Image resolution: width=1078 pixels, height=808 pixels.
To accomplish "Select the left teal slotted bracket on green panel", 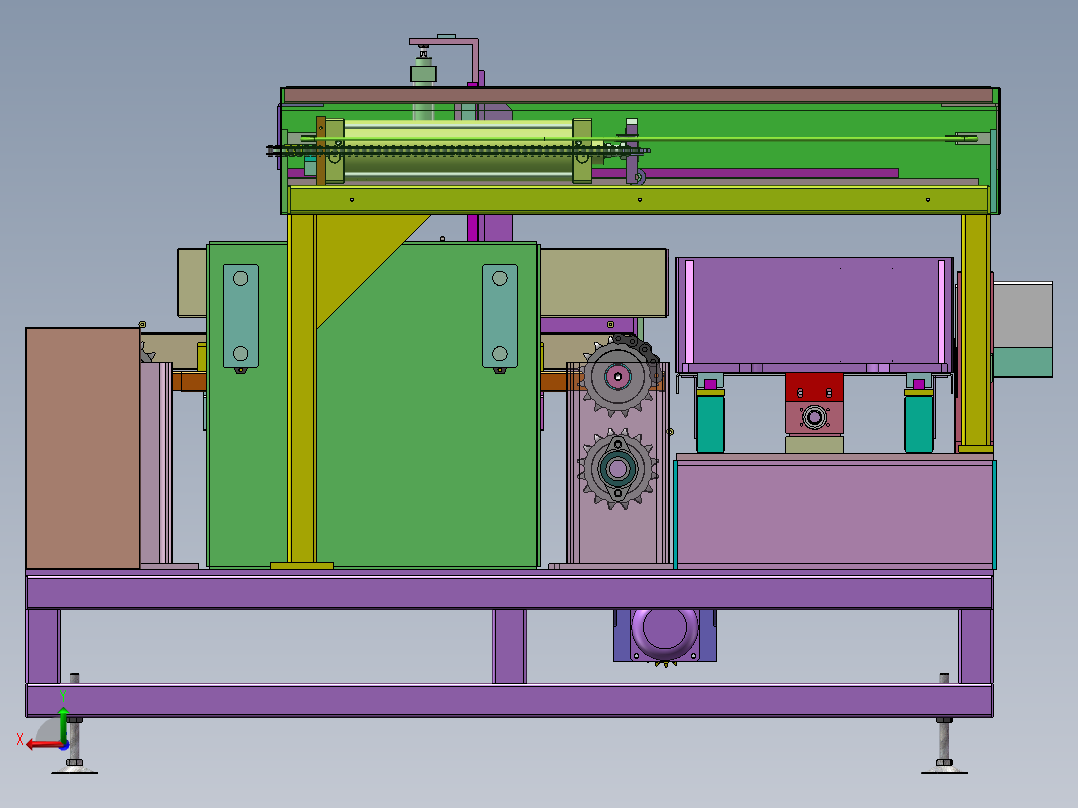I will point(241,316).
